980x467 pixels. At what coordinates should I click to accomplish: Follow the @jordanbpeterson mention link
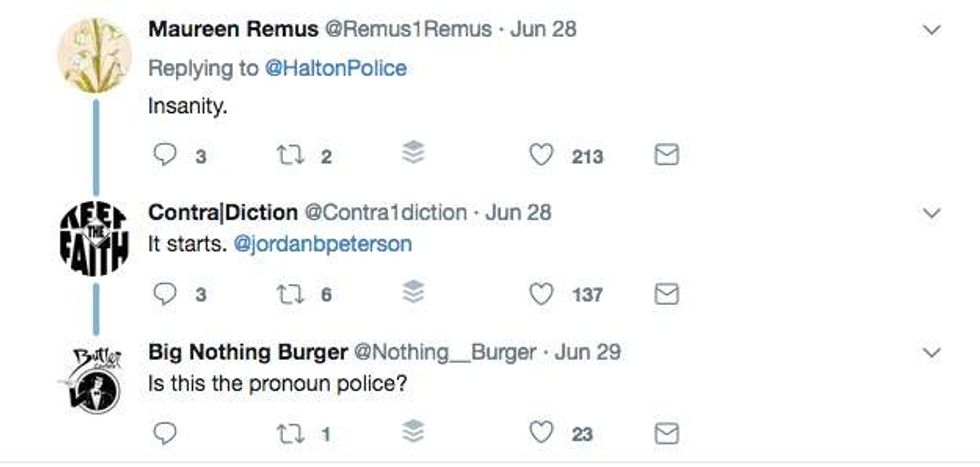click(322, 244)
